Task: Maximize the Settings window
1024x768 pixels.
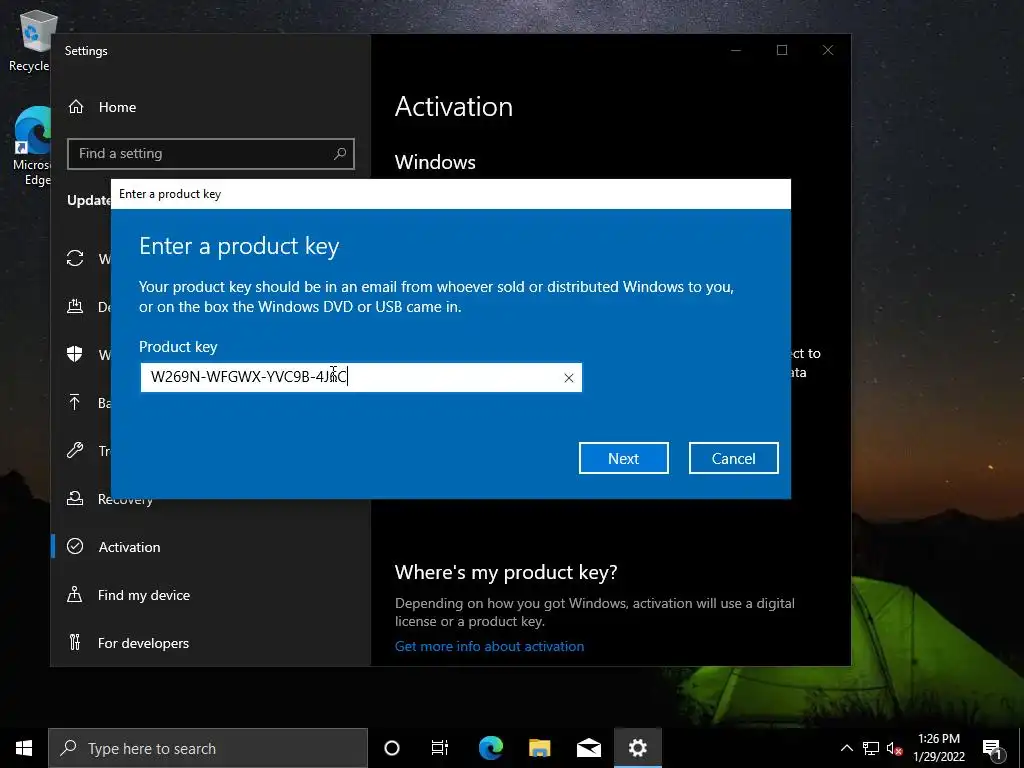Action: point(782,50)
